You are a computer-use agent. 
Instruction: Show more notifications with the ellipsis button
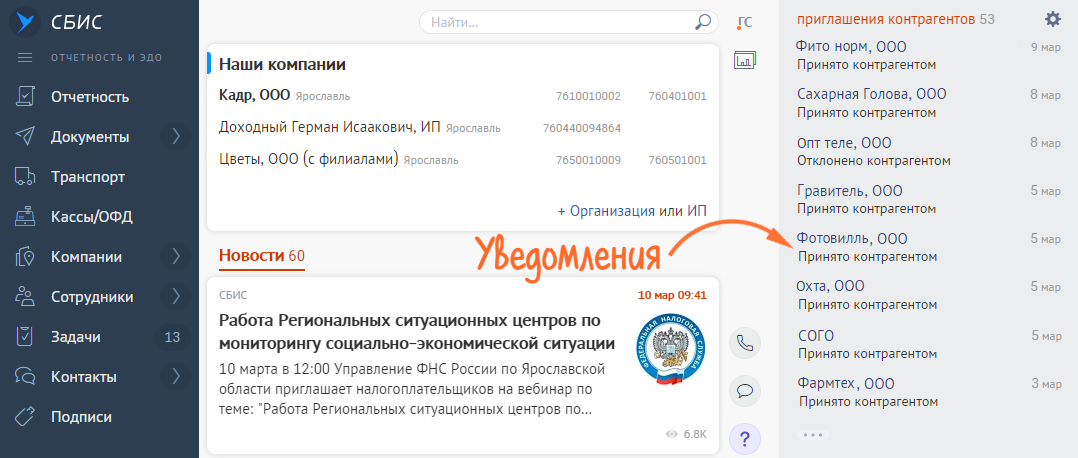[812, 435]
